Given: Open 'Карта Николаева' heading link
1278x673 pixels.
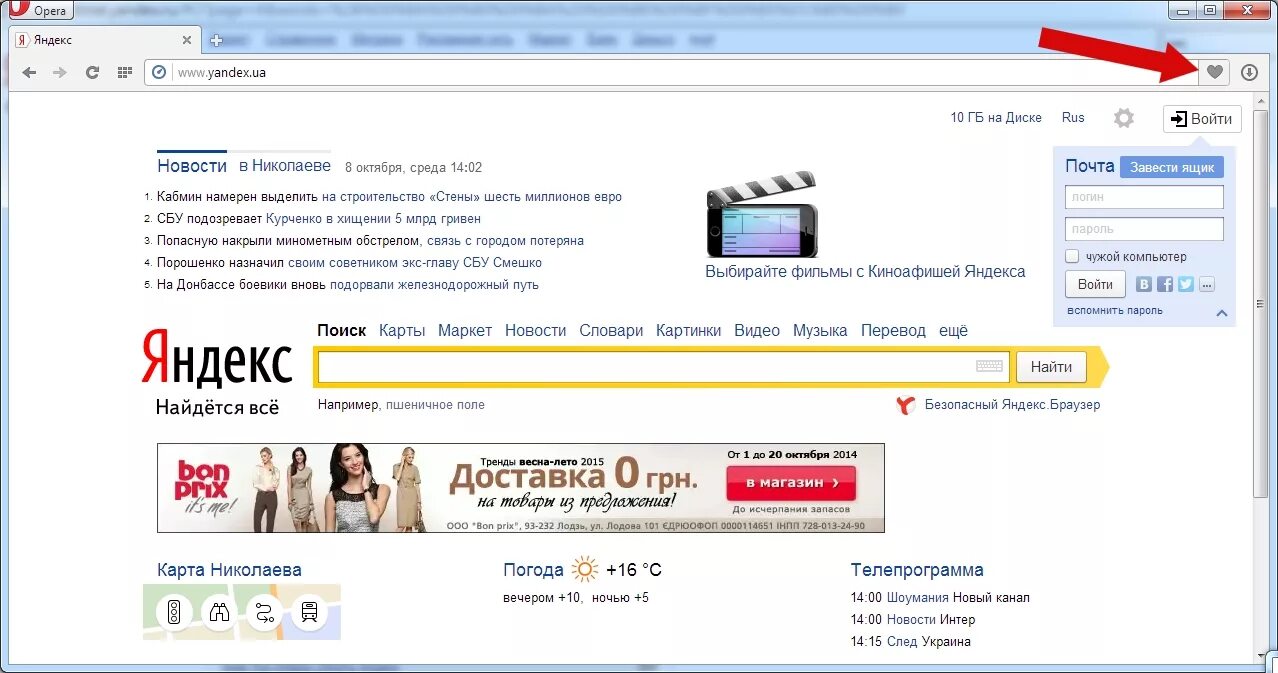Looking at the screenshot, I should (x=229, y=570).
